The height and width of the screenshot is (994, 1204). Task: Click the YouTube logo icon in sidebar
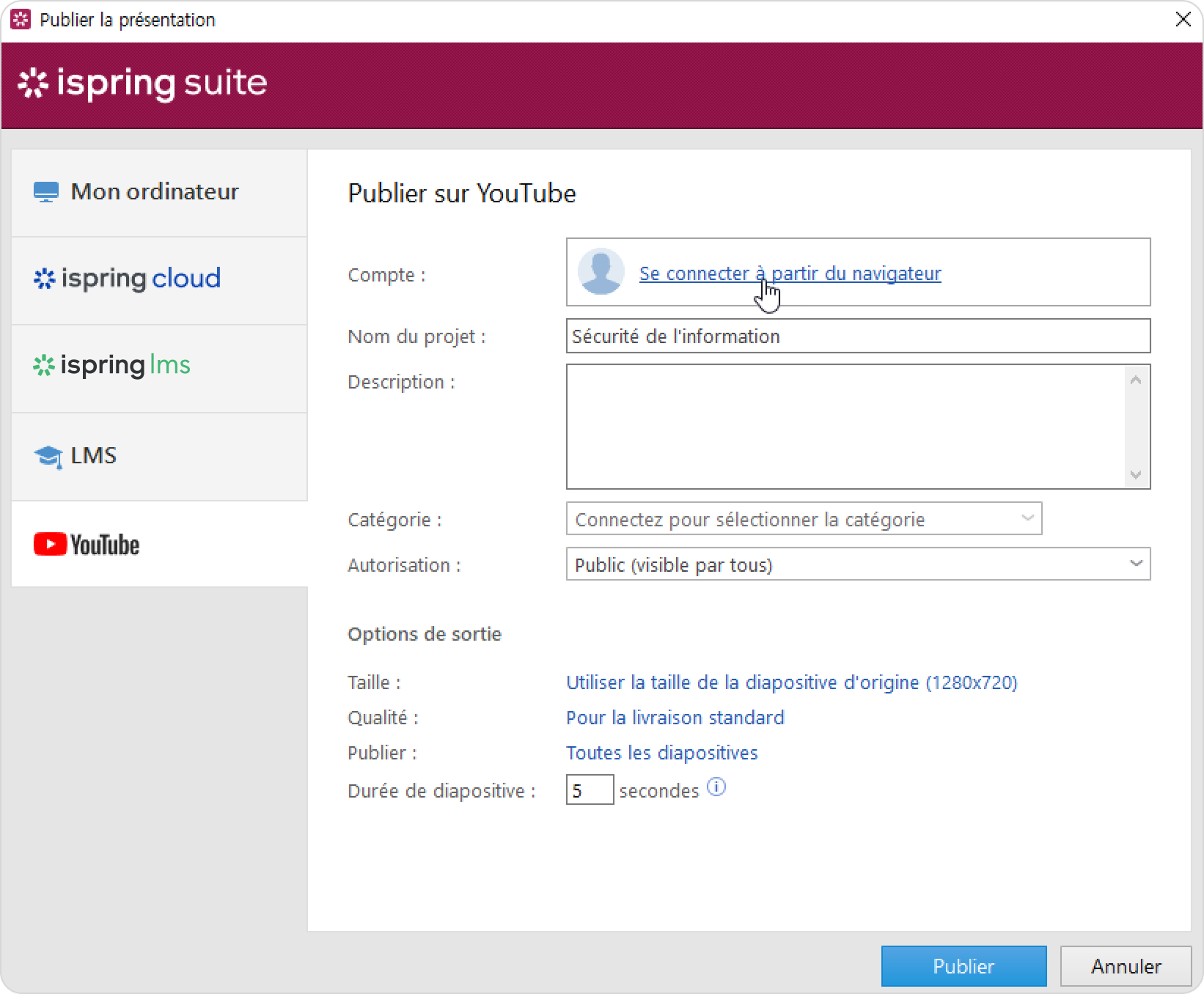click(x=50, y=545)
